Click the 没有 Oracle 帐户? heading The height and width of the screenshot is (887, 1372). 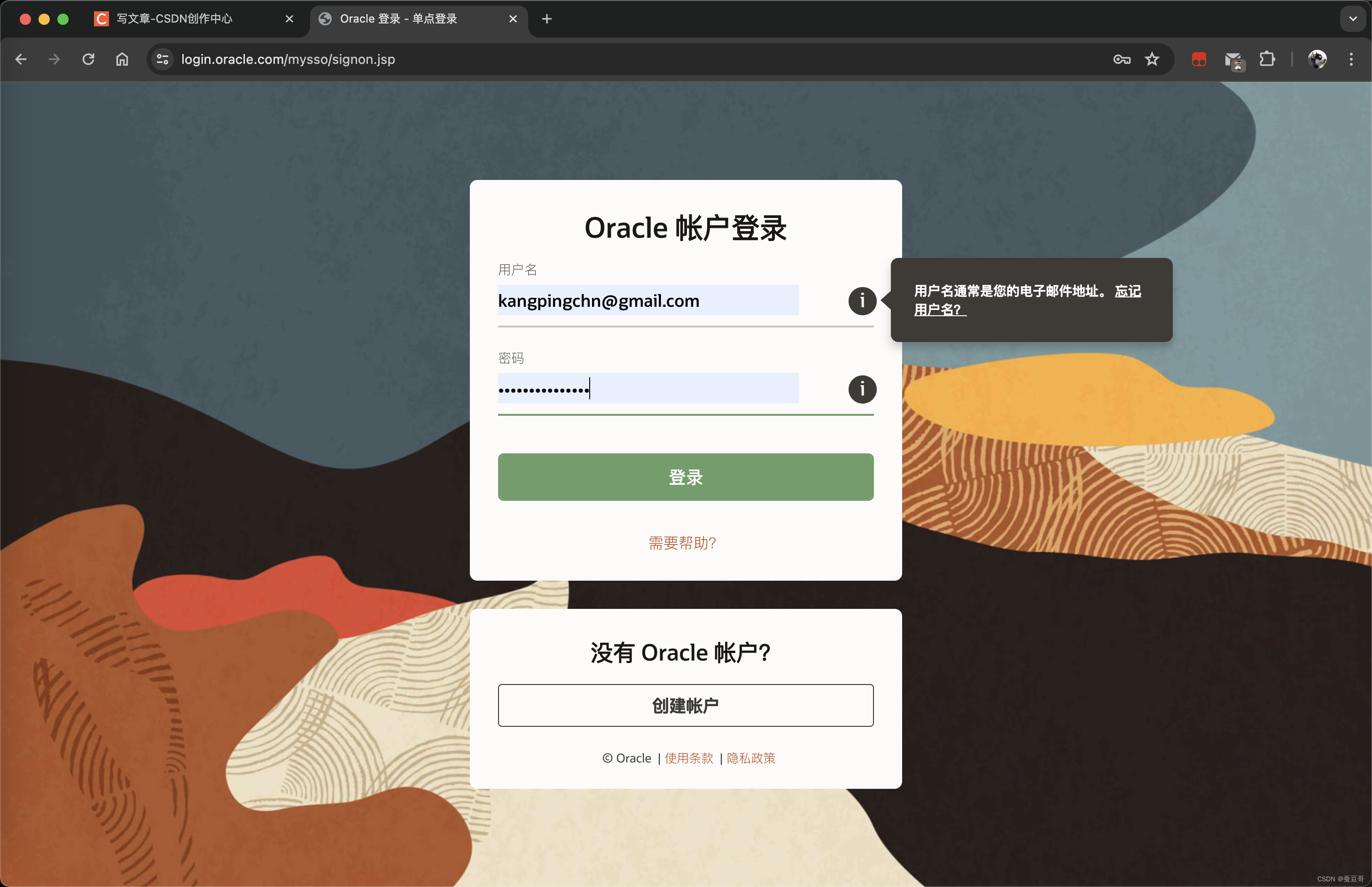click(680, 653)
